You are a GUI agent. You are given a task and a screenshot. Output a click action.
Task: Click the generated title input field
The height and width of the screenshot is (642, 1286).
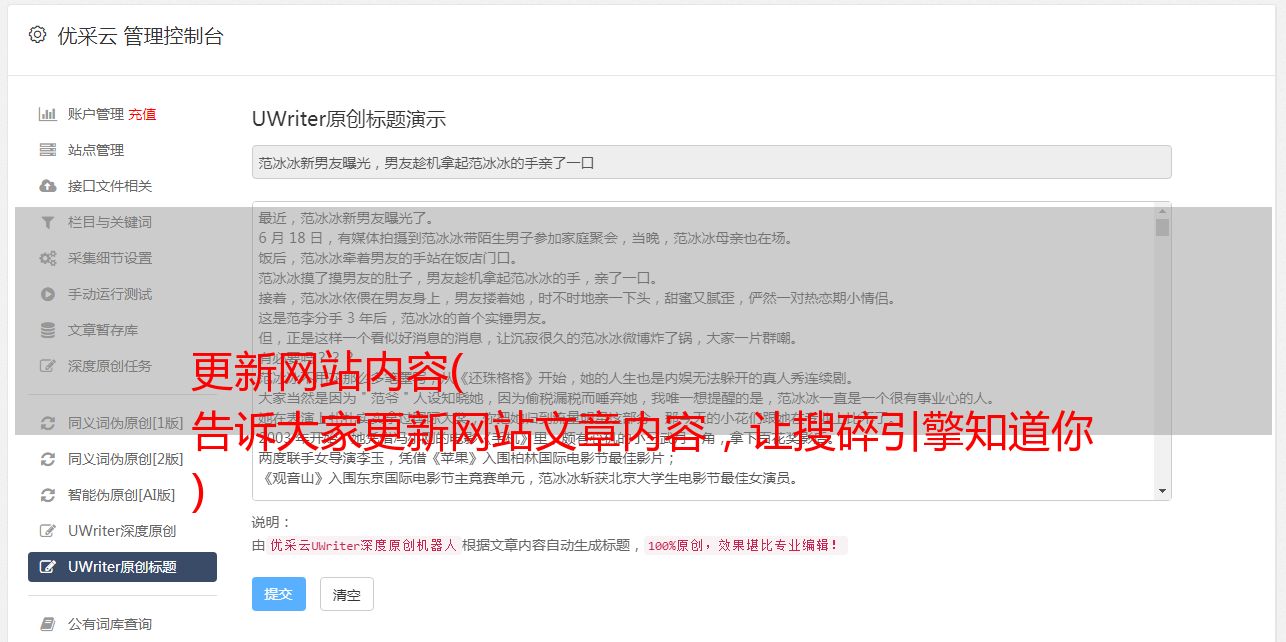pyautogui.click(x=711, y=162)
